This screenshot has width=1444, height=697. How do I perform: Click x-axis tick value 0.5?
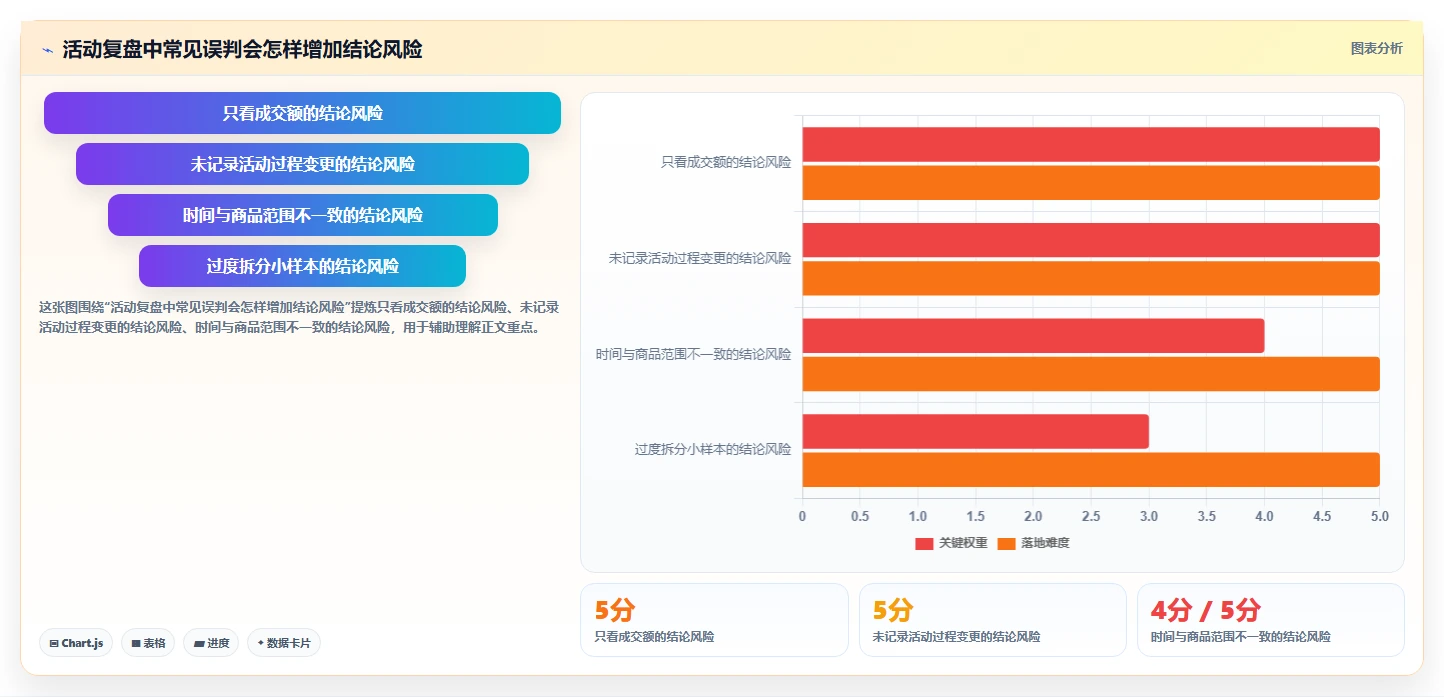point(860,516)
